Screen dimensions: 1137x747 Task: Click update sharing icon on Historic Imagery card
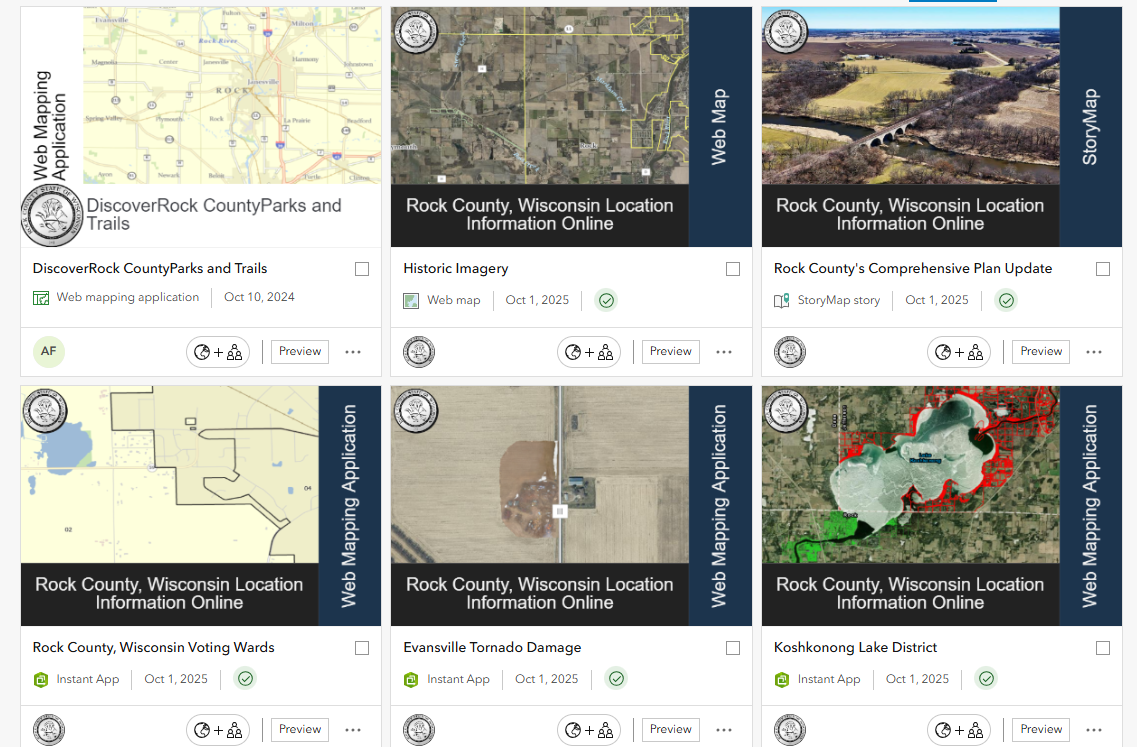589,351
